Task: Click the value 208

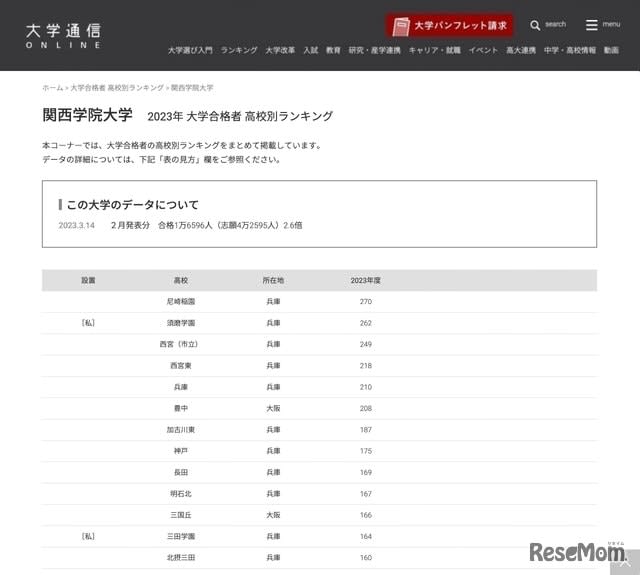Action: (366, 408)
